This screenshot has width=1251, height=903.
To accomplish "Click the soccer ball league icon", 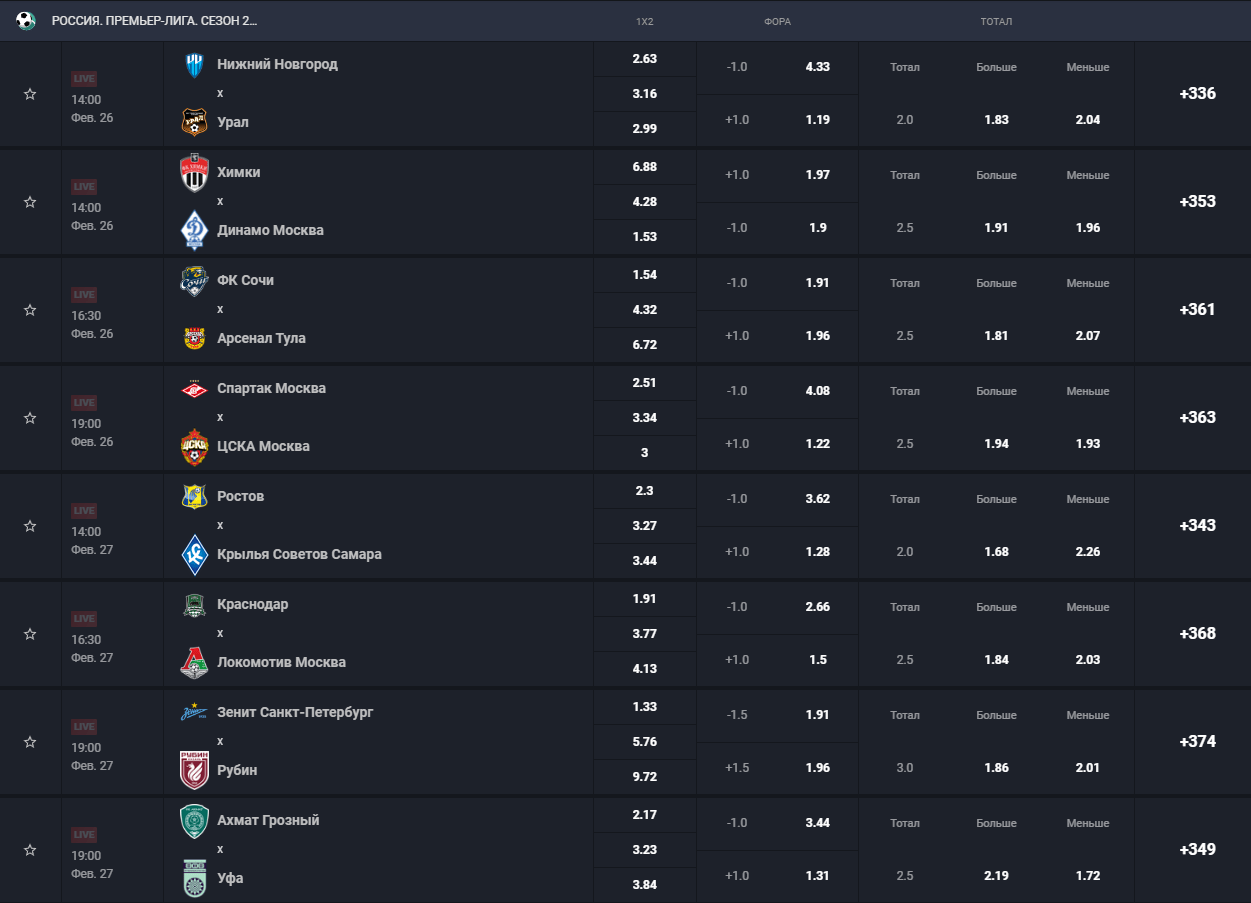I will click(x=25, y=20).
